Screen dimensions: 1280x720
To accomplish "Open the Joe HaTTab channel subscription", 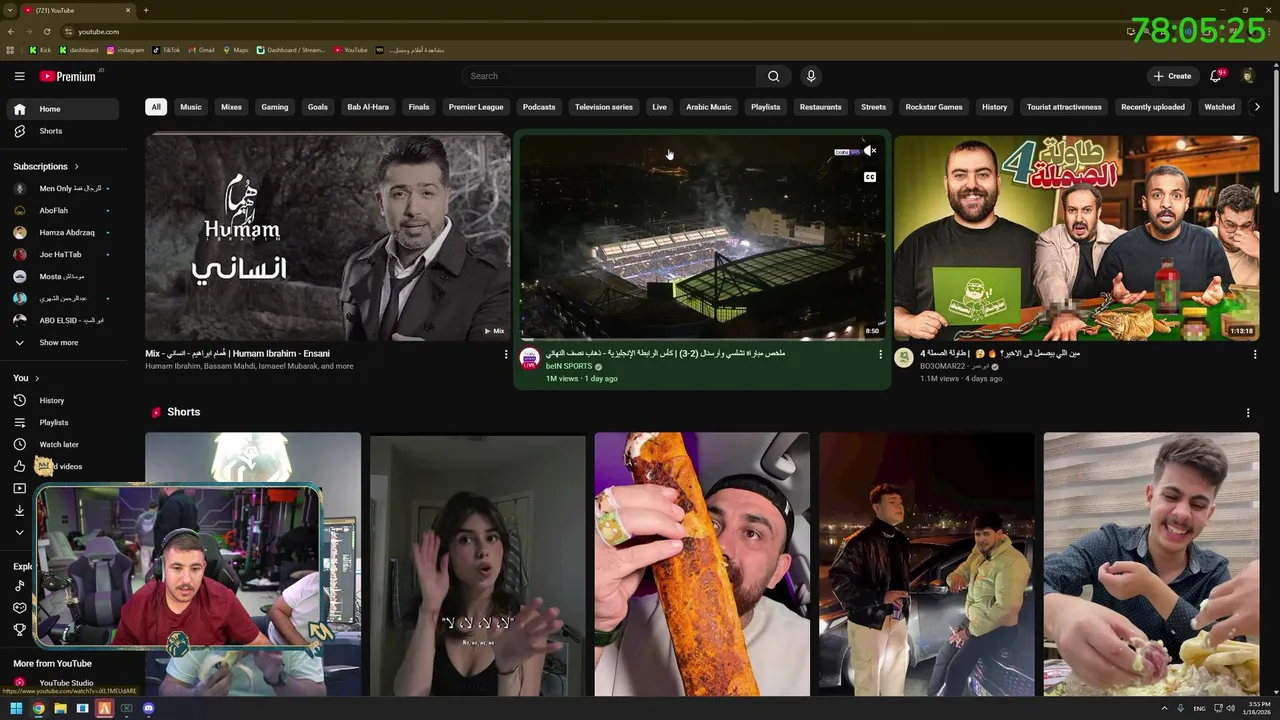I will pyautogui.click(x=62, y=254).
